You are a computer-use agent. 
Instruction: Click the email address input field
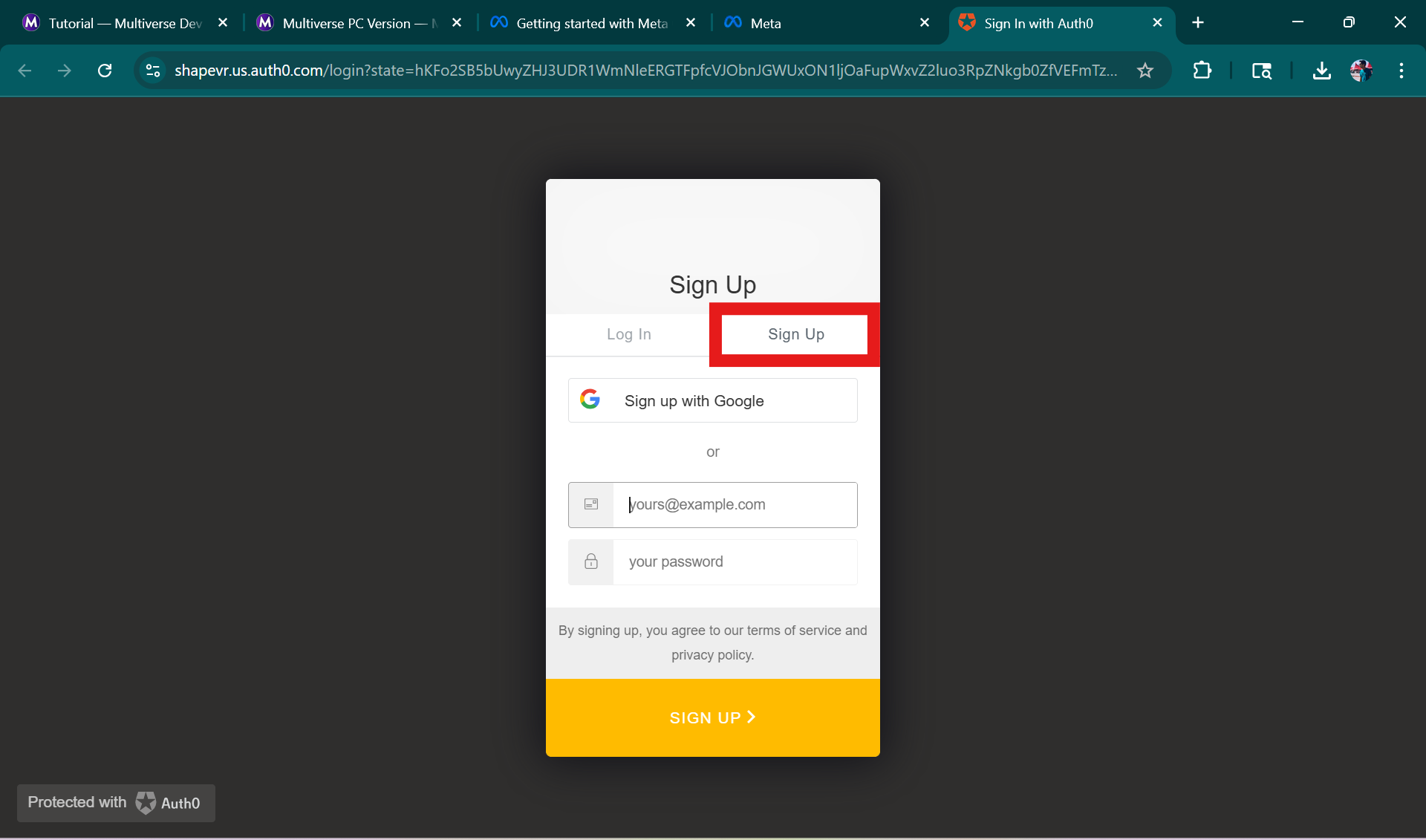tap(734, 505)
